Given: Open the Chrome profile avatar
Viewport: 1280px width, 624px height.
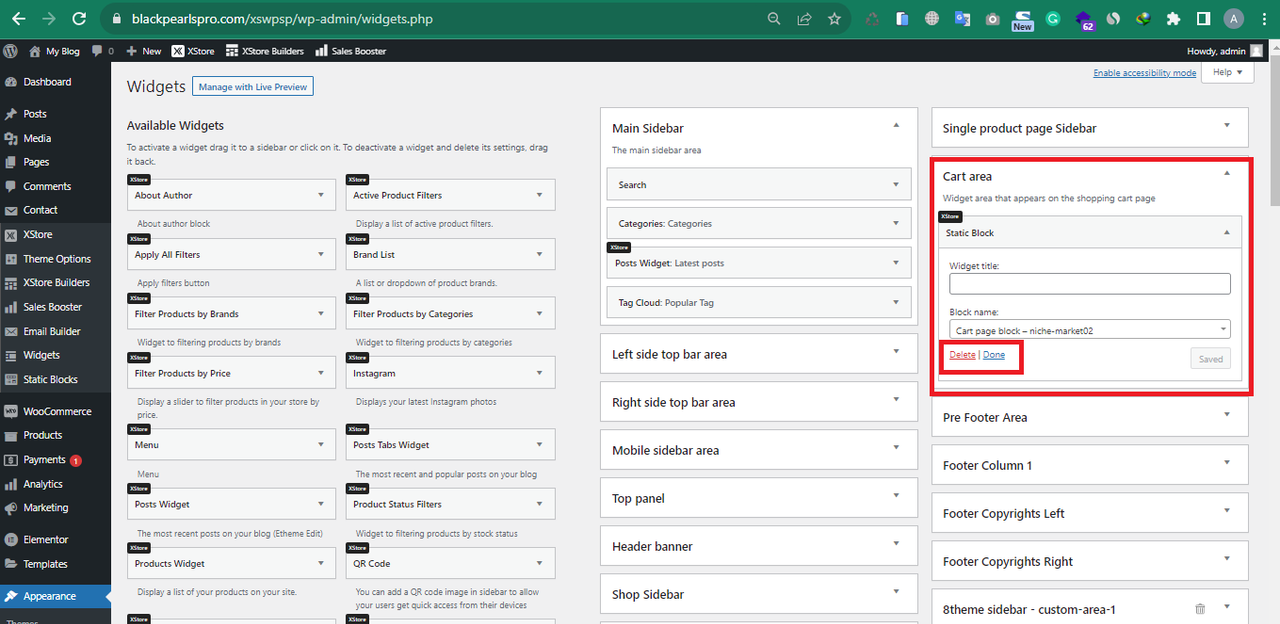Looking at the screenshot, I should [x=1234, y=19].
